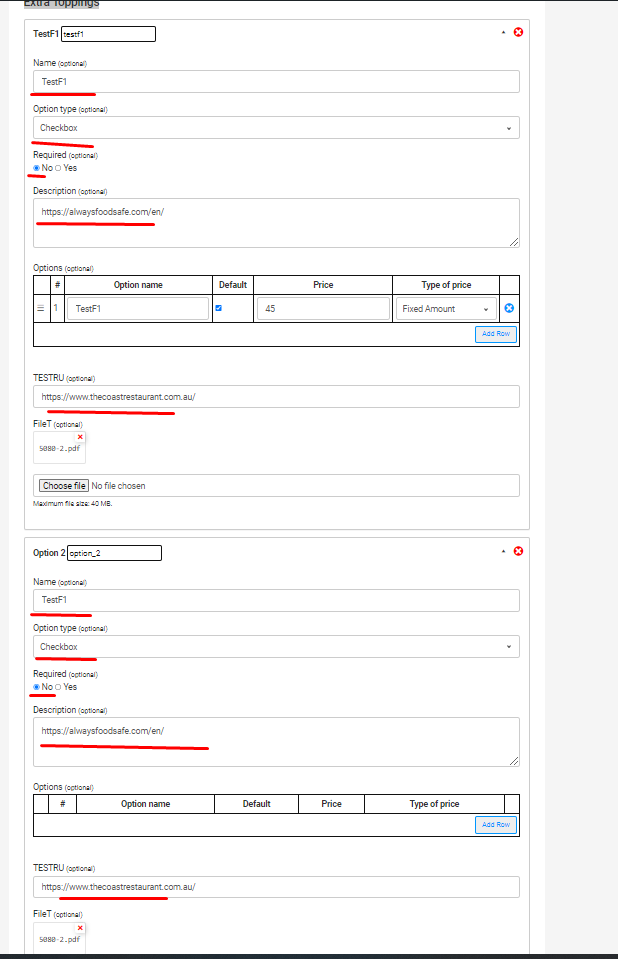618x959 pixels.
Task: Open the Fixed Amount price type dropdown
Action: coord(445,308)
